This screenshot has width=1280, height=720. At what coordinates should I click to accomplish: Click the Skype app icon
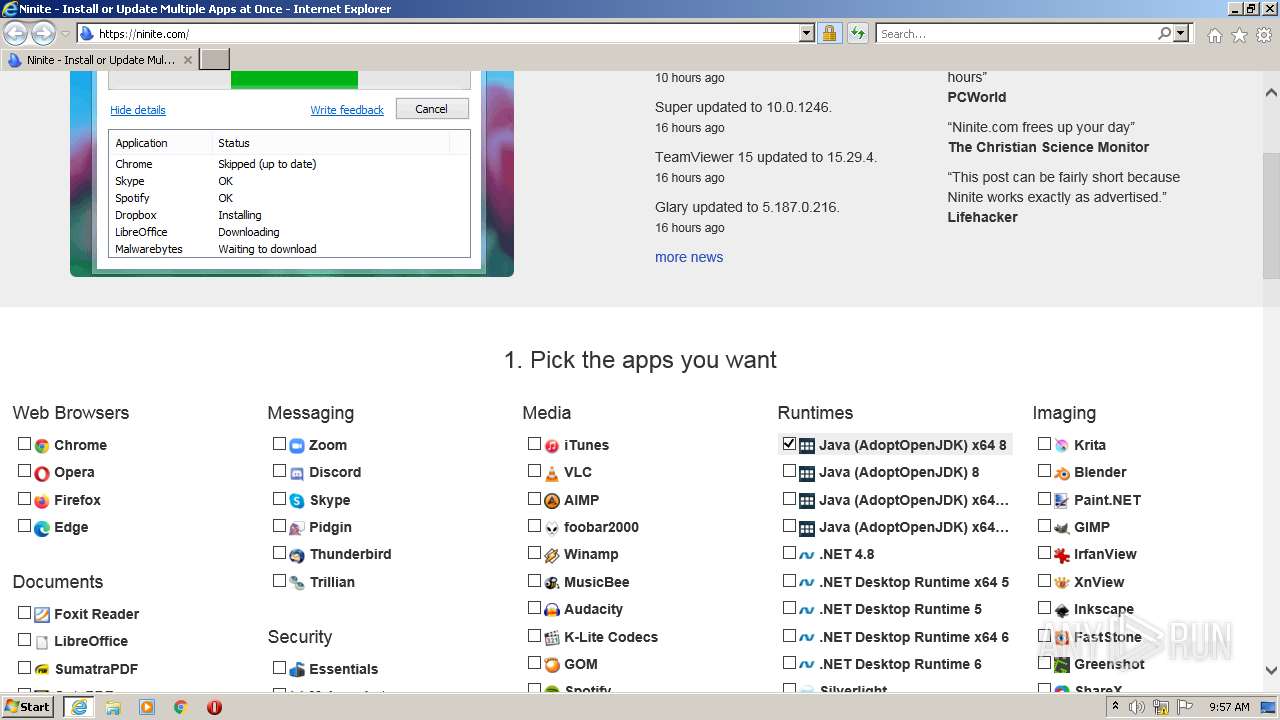[x=297, y=501]
